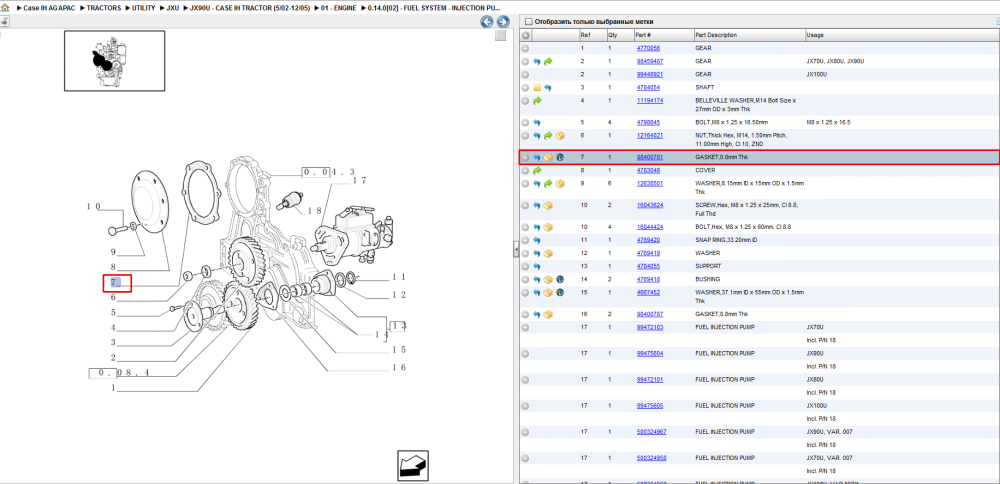Click the large black arrow icon under the diagram
The width and height of the screenshot is (1000, 484).
413,466
